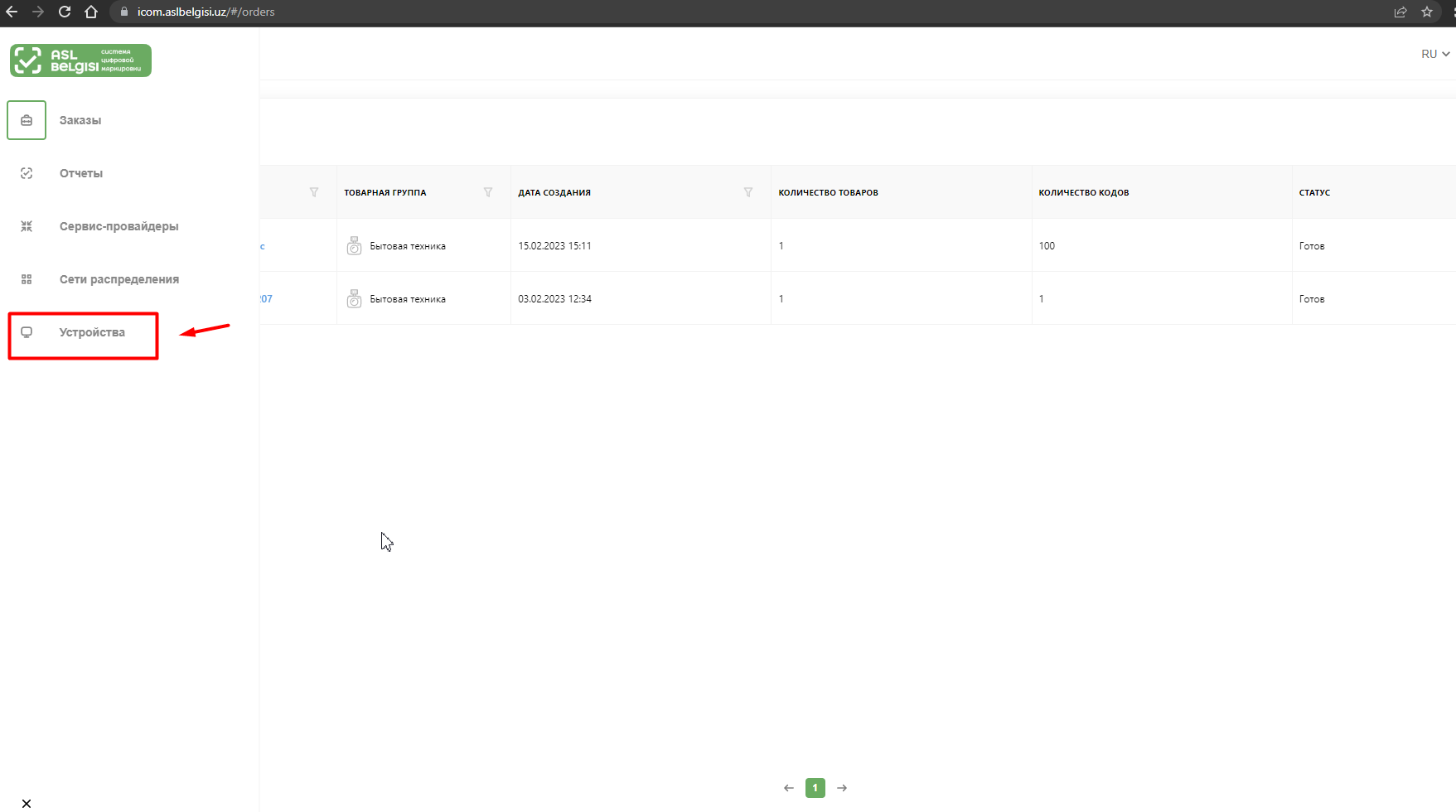Open order link ending in 07
Screen dimensions: 1456x812
click(266, 299)
